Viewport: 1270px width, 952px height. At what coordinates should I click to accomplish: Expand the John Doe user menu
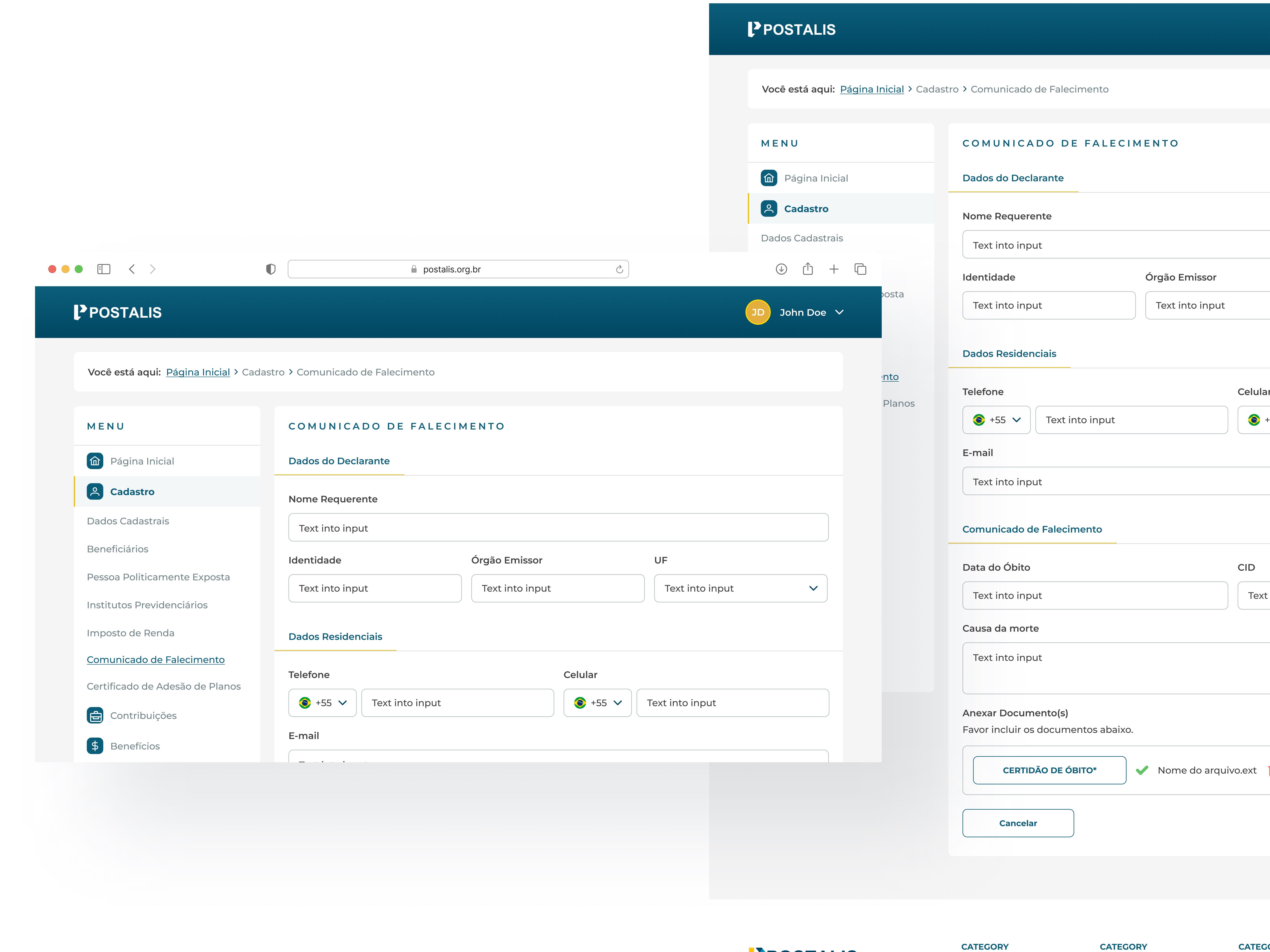[839, 312]
